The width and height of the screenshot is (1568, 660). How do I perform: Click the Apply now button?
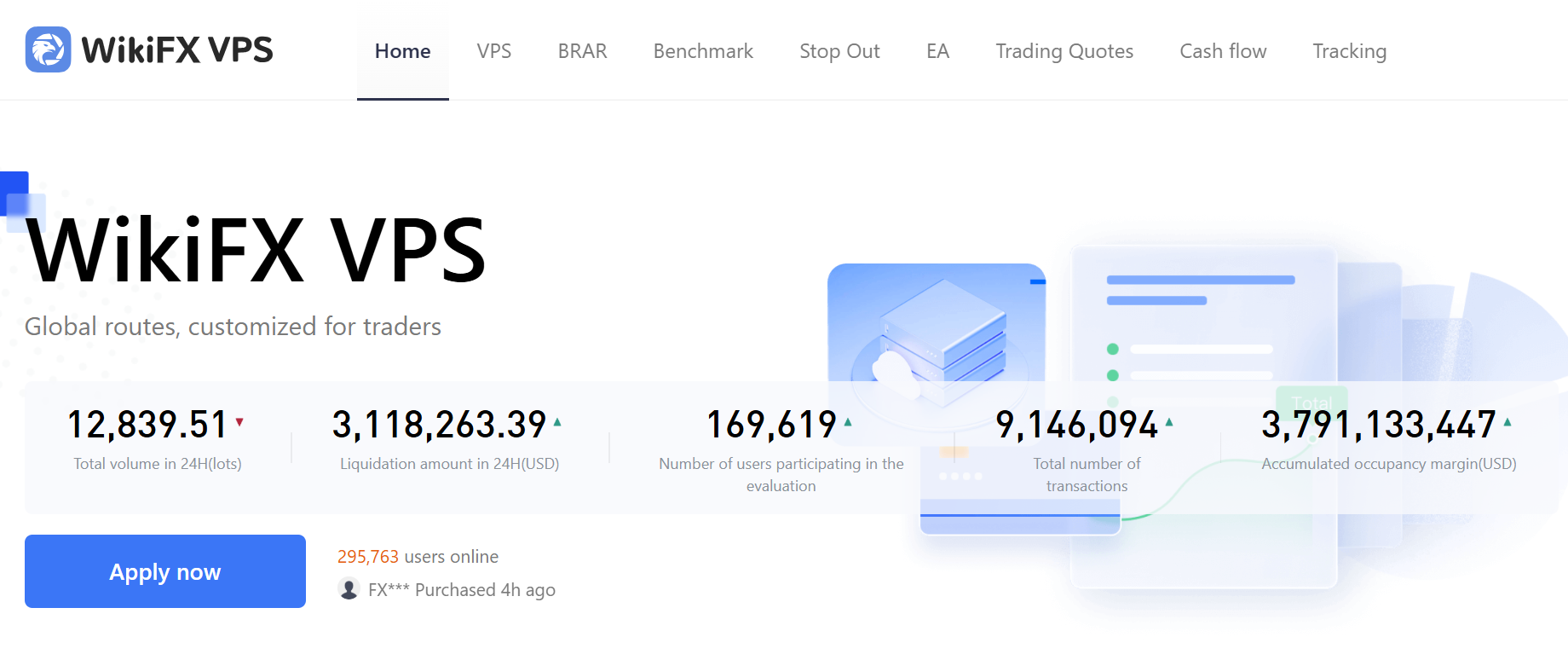point(165,571)
